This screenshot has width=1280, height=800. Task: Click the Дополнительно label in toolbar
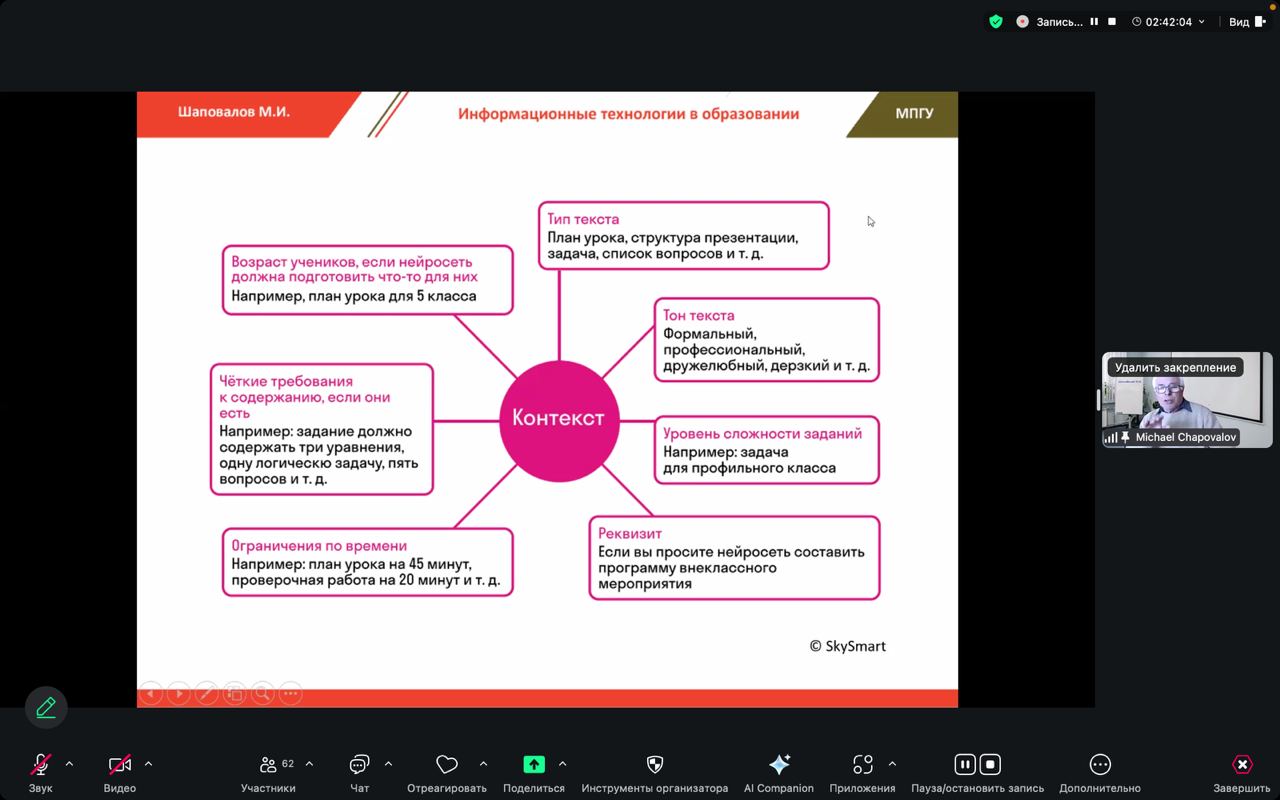[1100, 788]
